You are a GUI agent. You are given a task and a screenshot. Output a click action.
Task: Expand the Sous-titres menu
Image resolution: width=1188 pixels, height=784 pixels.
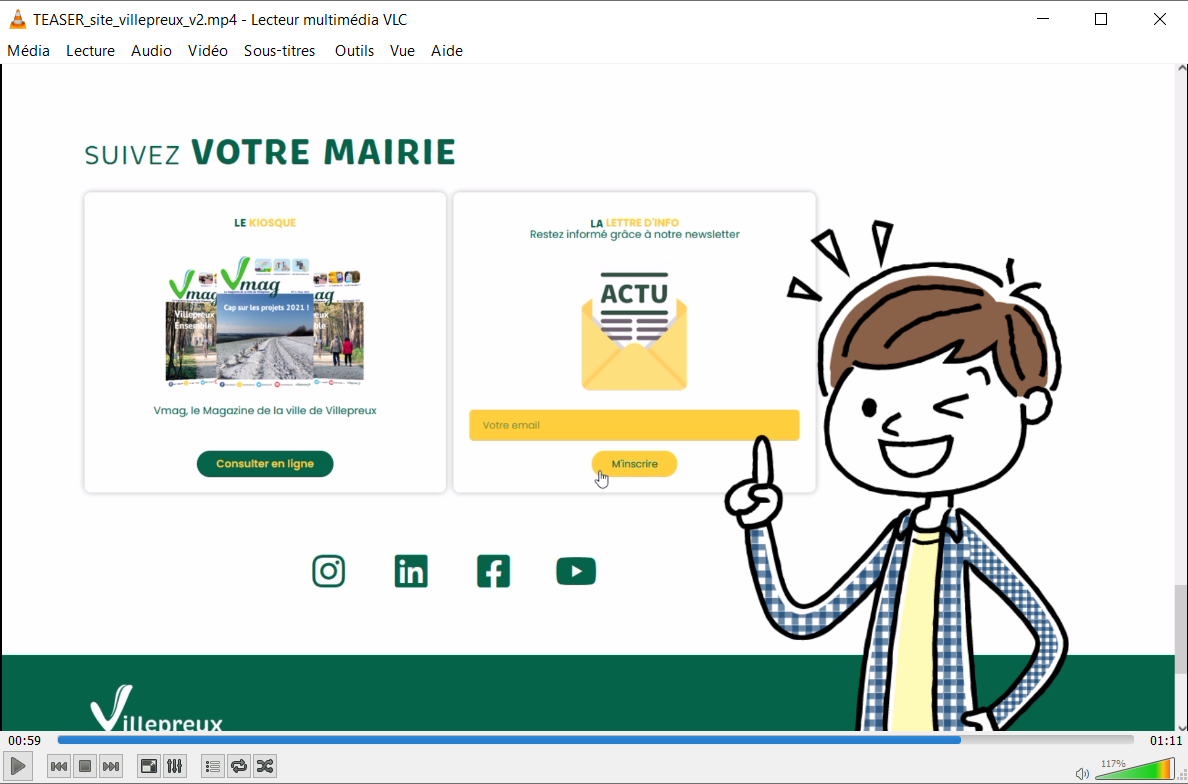279,51
